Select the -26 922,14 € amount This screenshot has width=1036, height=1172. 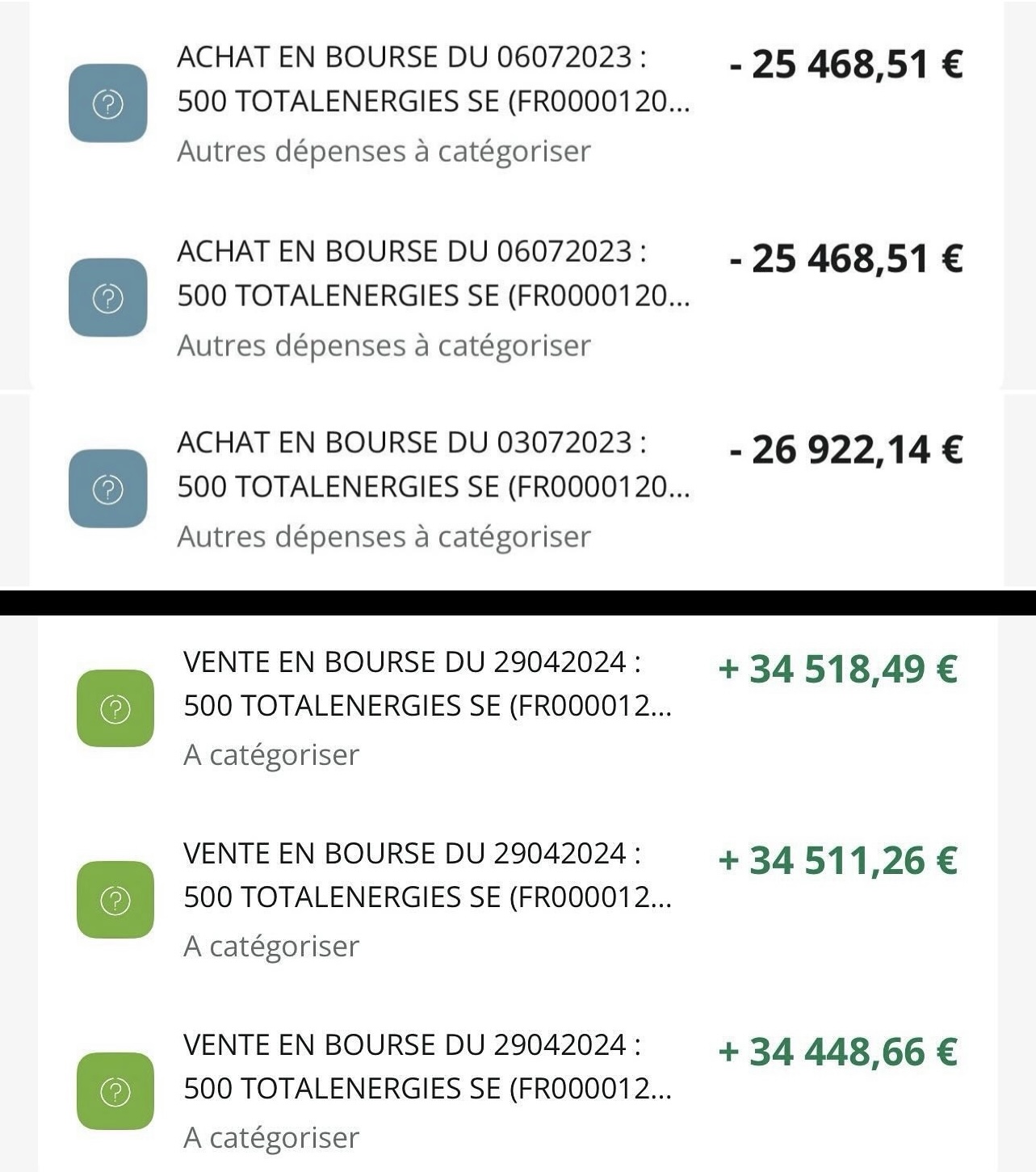click(845, 450)
